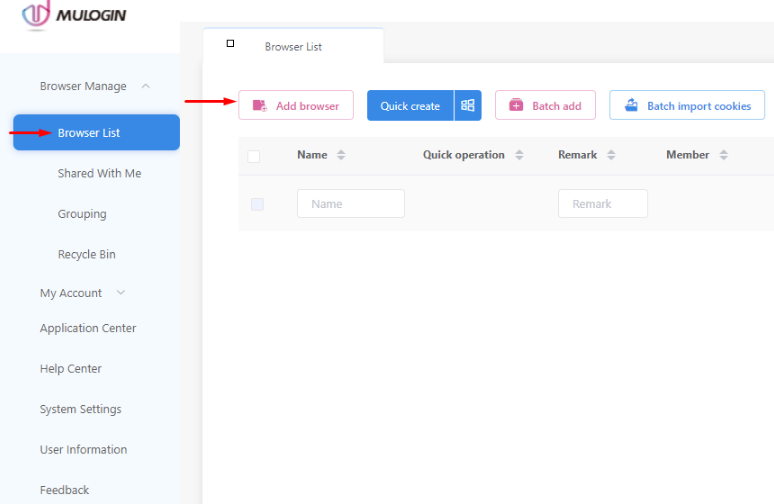Click the Windows icon beside Quick create
Viewport: 774px width, 504px height.
point(468,106)
